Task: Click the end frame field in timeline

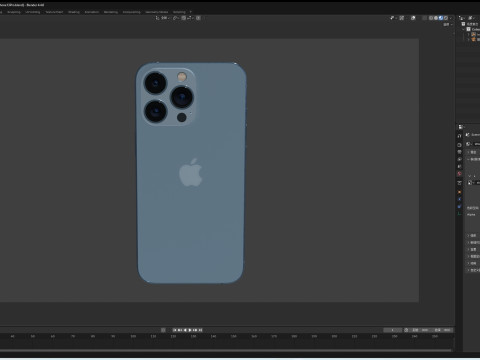Action: (443, 330)
